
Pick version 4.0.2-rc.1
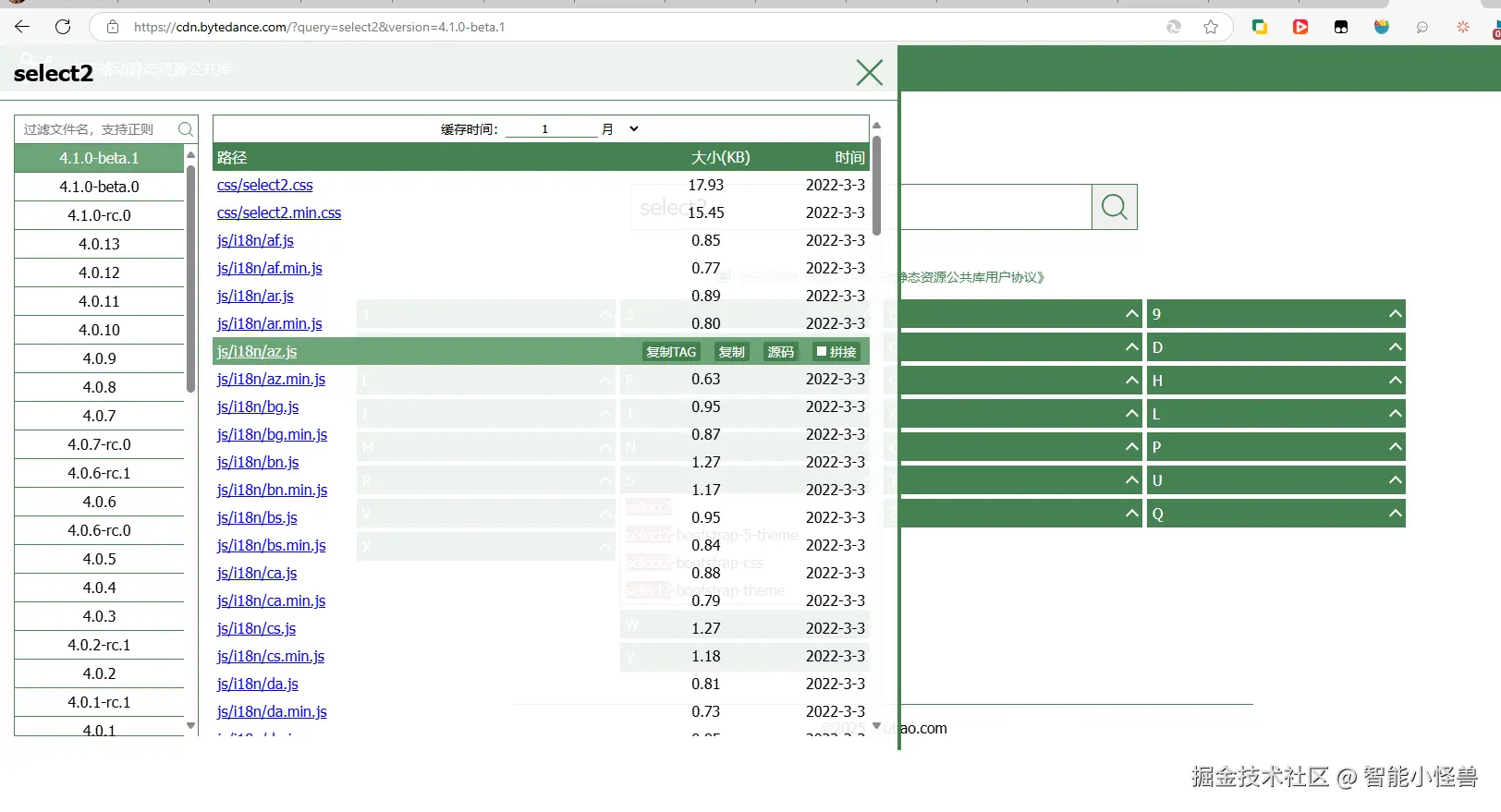99,645
